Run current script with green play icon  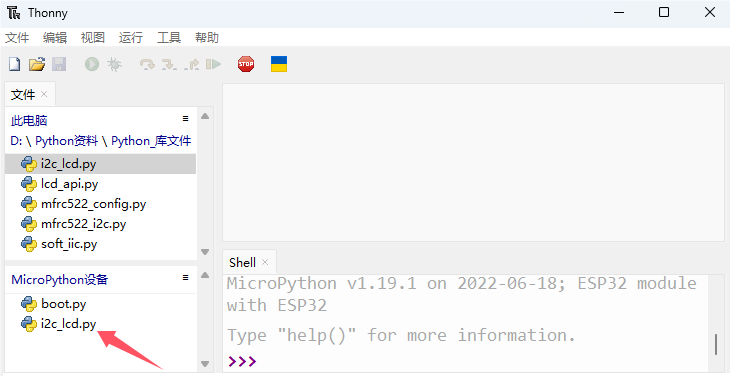[x=92, y=64]
